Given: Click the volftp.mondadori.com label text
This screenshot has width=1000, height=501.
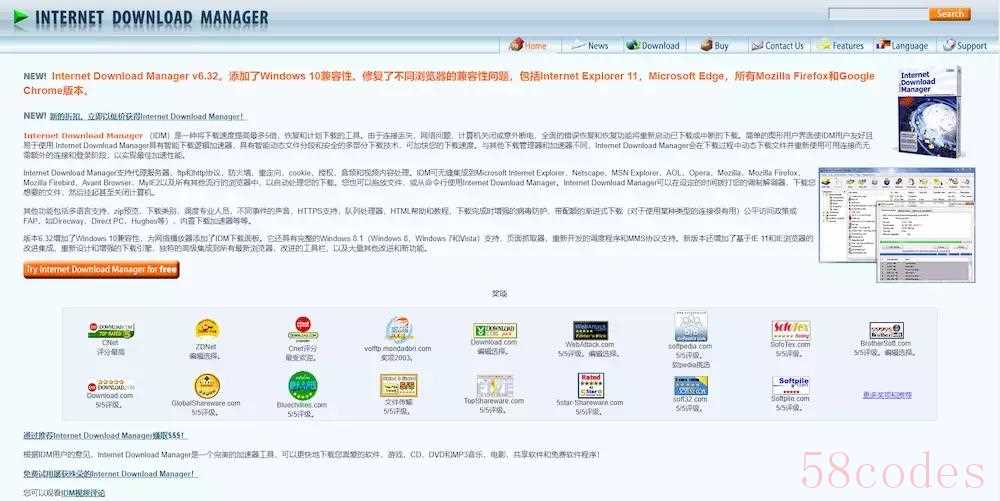Looking at the screenshot, I should 398,349.
